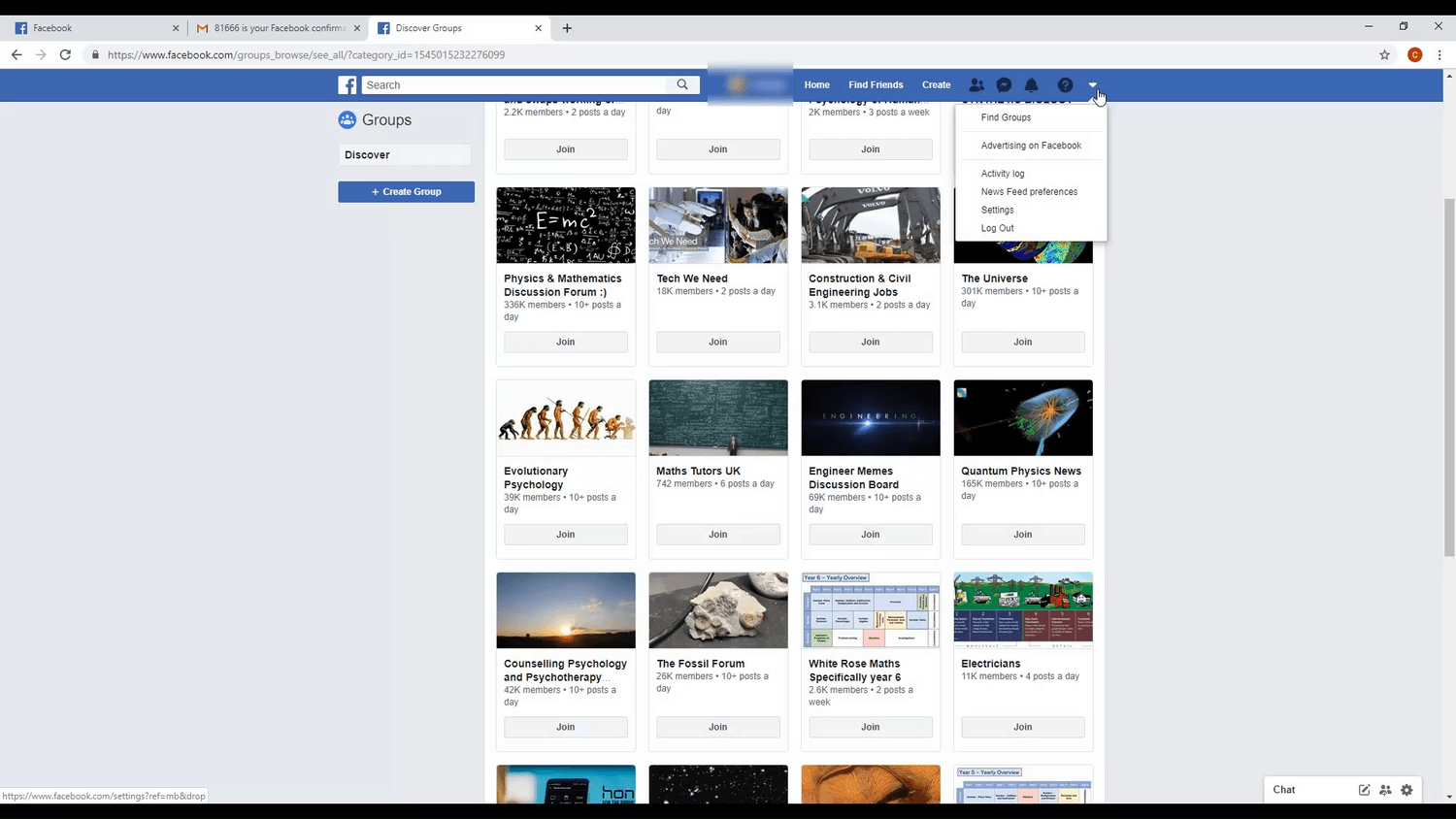The height and width of the screenshot is (819, 1456).
Task: Open News Feed preferences from menu
Action: (x=1031, y=192)
